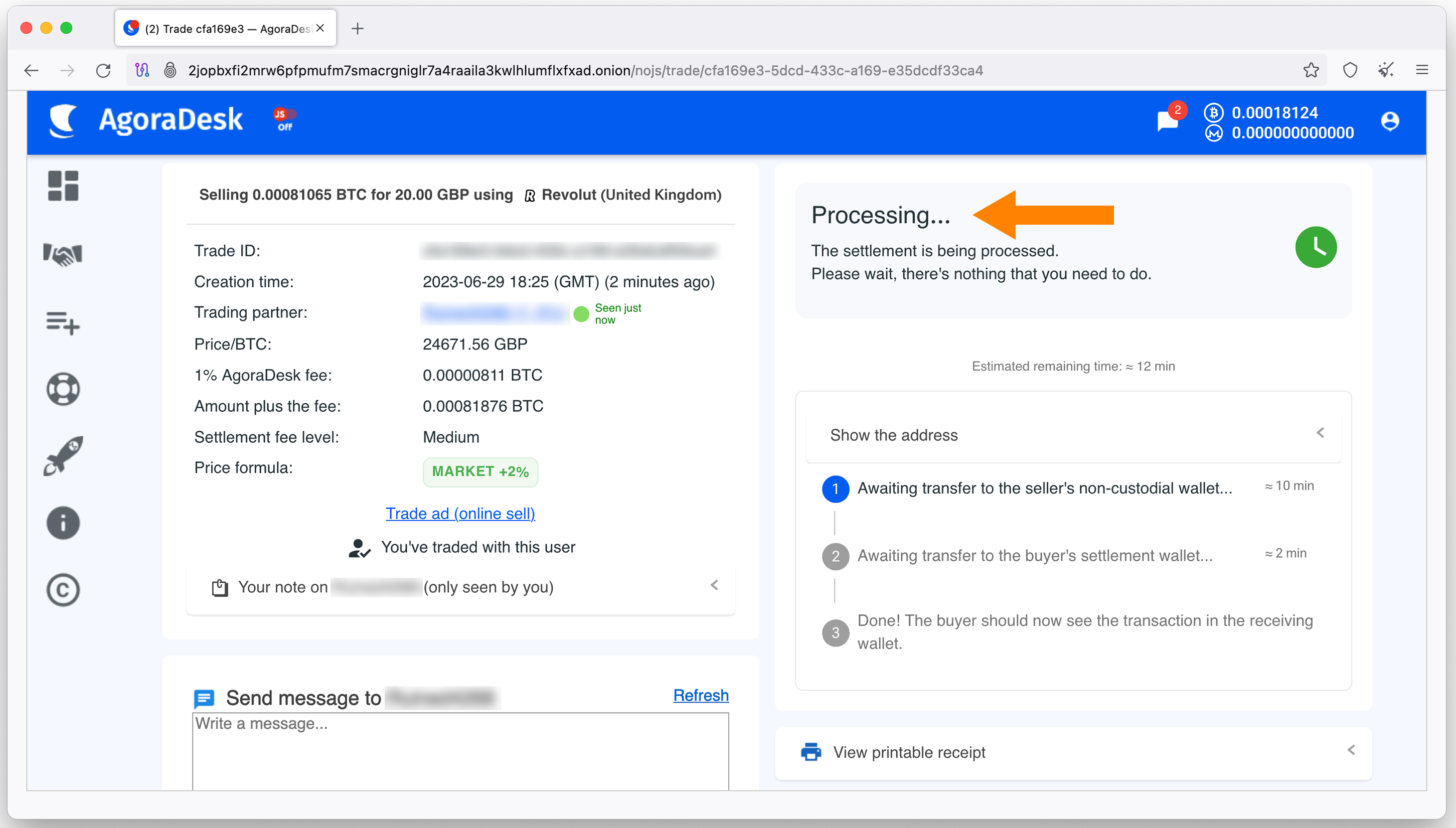
Task: Close the Trade cfa169e3 tab
Action: coord(320,28)
